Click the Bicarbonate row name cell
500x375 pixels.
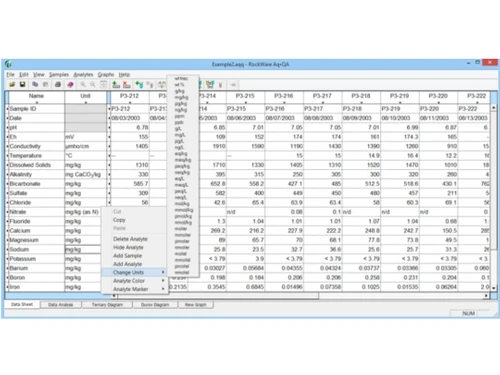(x=36, y=184)
